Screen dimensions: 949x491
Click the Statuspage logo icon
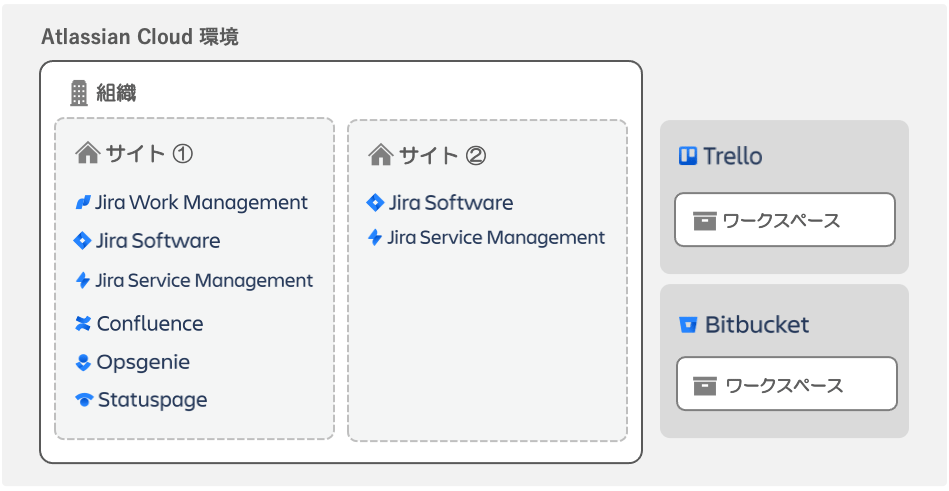[84, 400]
